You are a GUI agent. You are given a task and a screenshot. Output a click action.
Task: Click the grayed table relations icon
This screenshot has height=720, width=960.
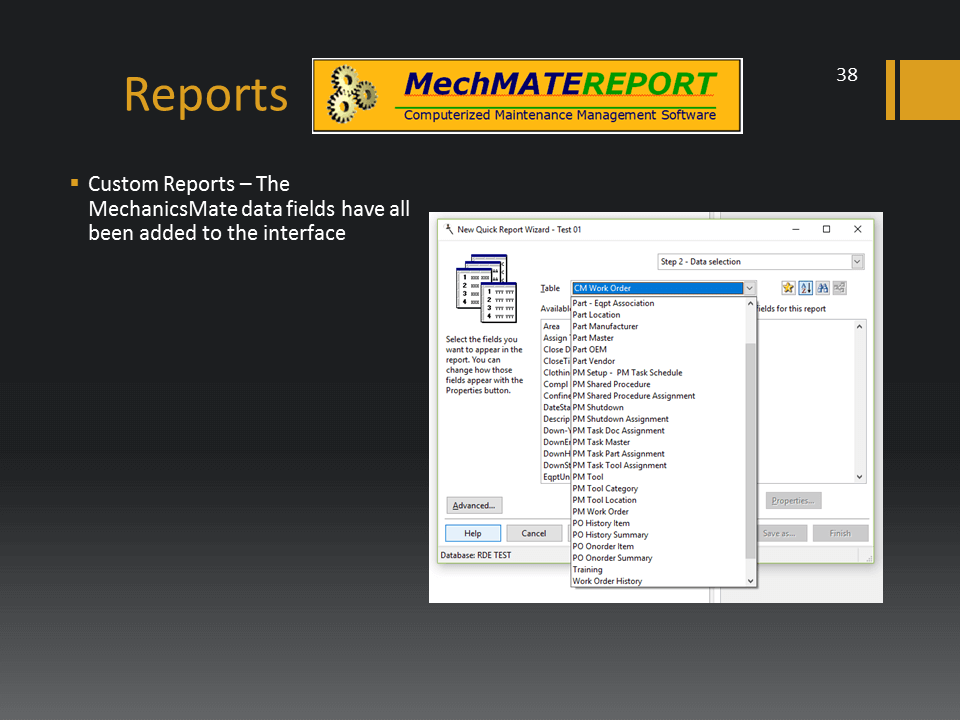839,288
